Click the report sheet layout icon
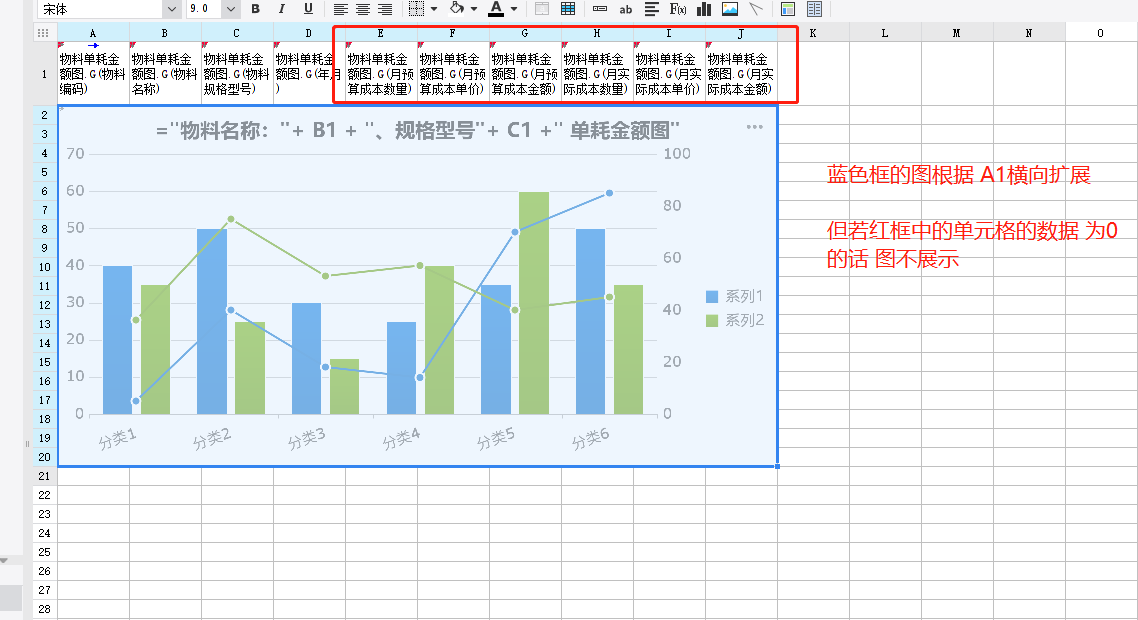 pyautogui.click(x=814, y=9)
